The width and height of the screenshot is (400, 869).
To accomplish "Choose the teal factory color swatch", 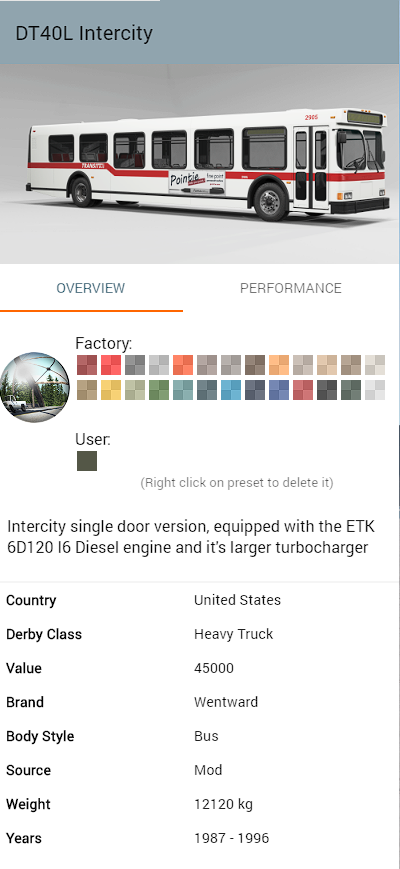I will tap(183, 390).
